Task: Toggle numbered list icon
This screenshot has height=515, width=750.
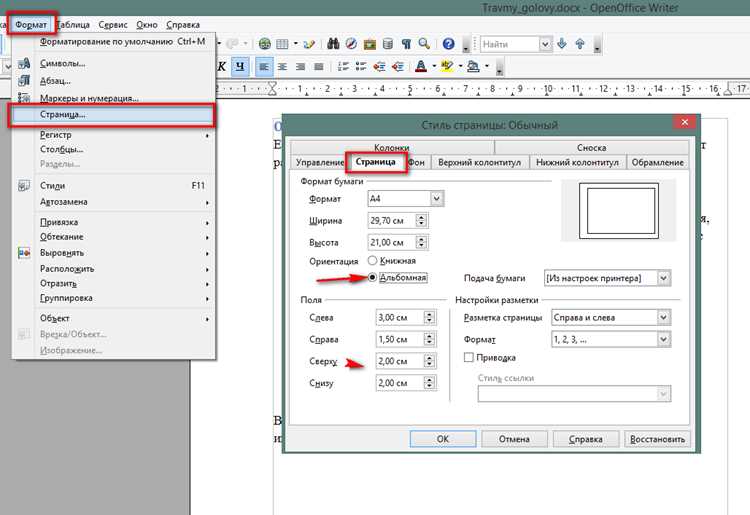Action: pyautogui.click(x=343, y=66)
